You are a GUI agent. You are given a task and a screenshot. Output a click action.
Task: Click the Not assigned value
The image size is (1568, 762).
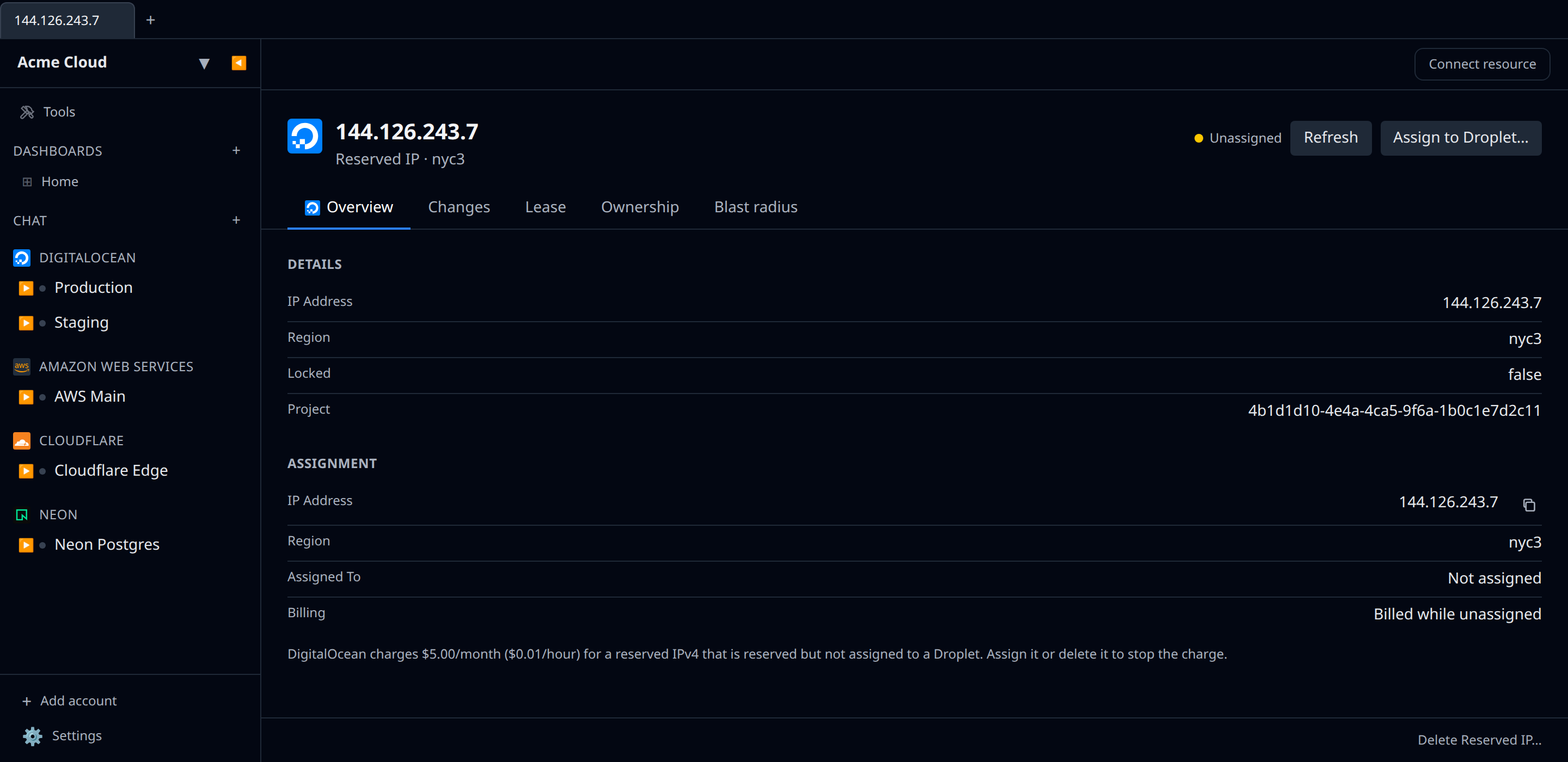1494,578
